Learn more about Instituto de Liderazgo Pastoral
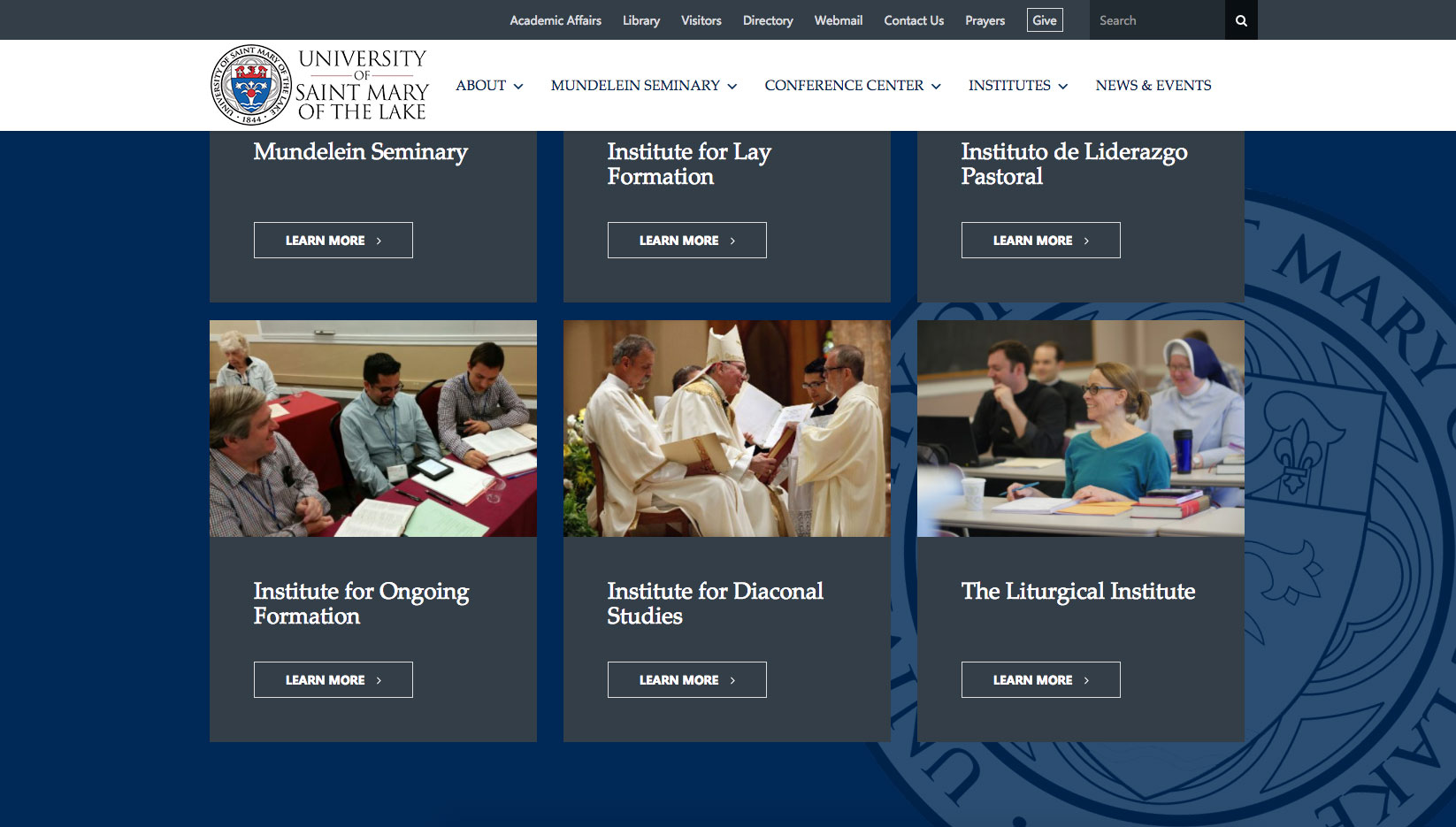 coord(1041,241)
